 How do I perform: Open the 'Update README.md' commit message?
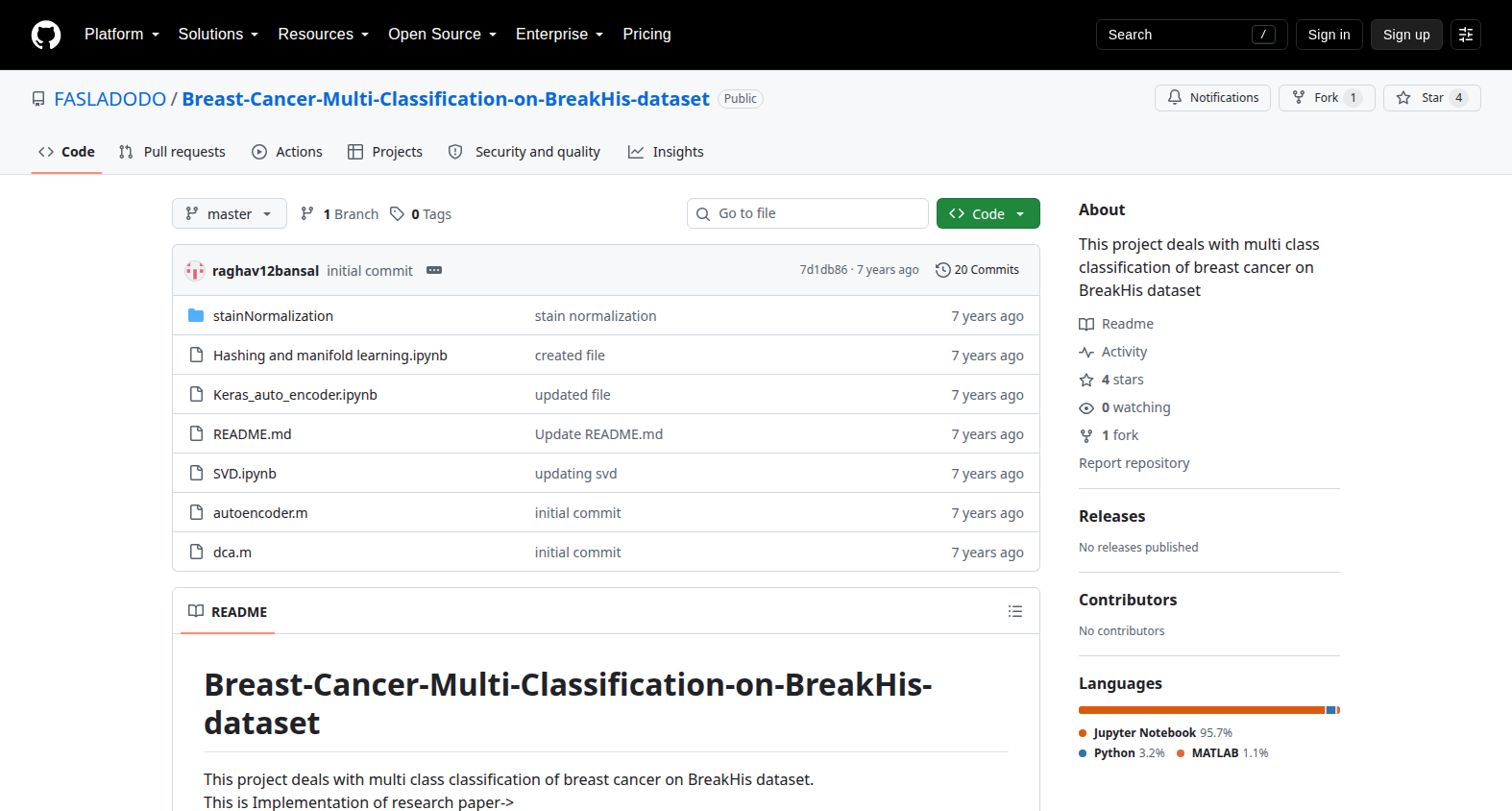(598, 434)
